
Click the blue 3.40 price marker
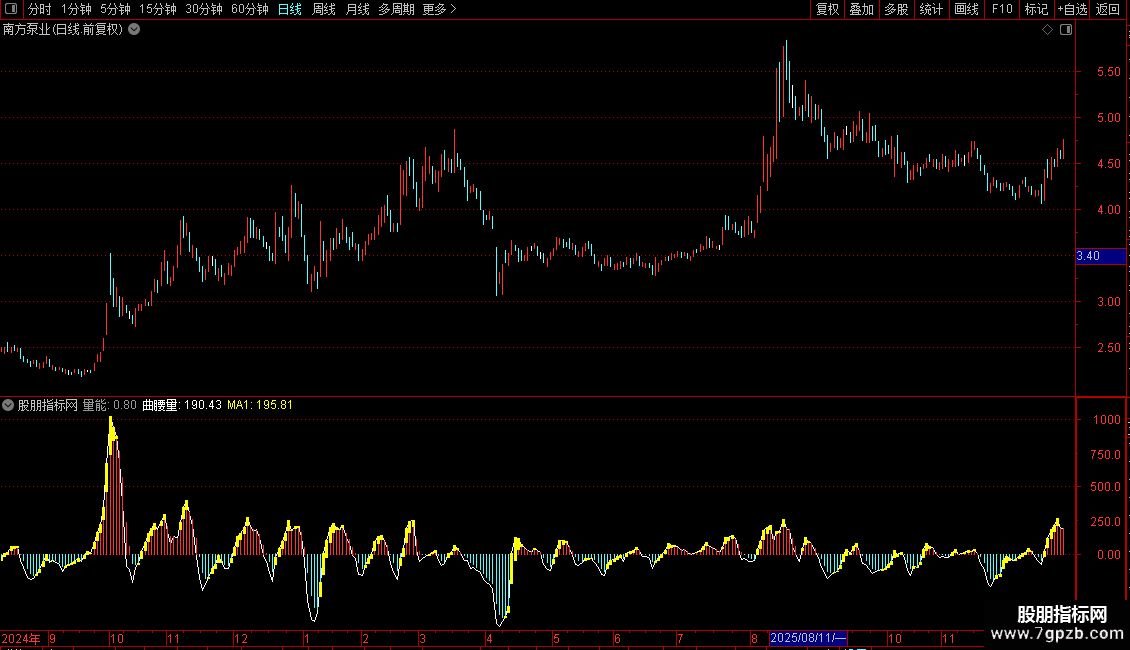point(1100,256)
